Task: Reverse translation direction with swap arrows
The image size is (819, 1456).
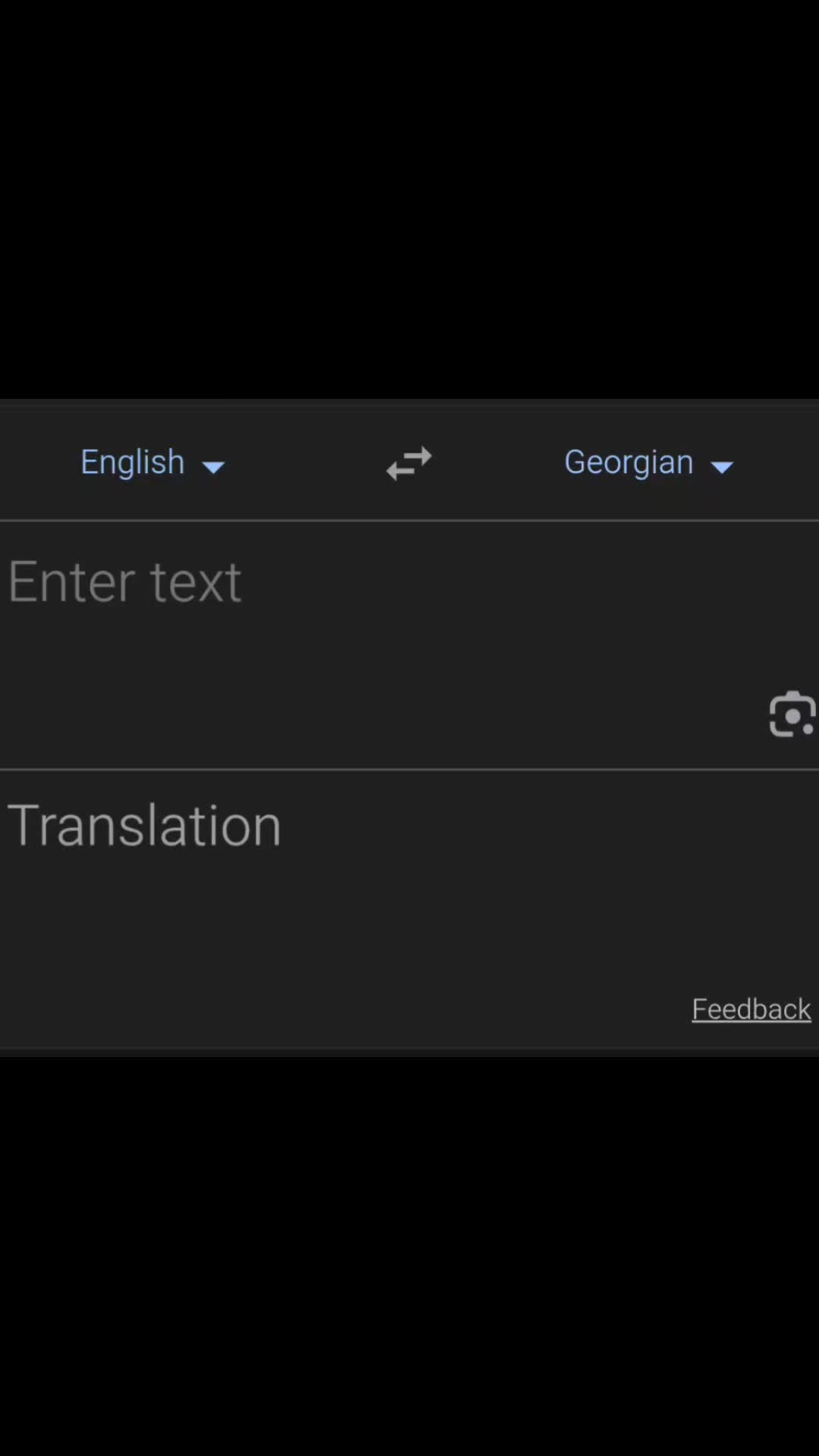Action: point(409,463)
